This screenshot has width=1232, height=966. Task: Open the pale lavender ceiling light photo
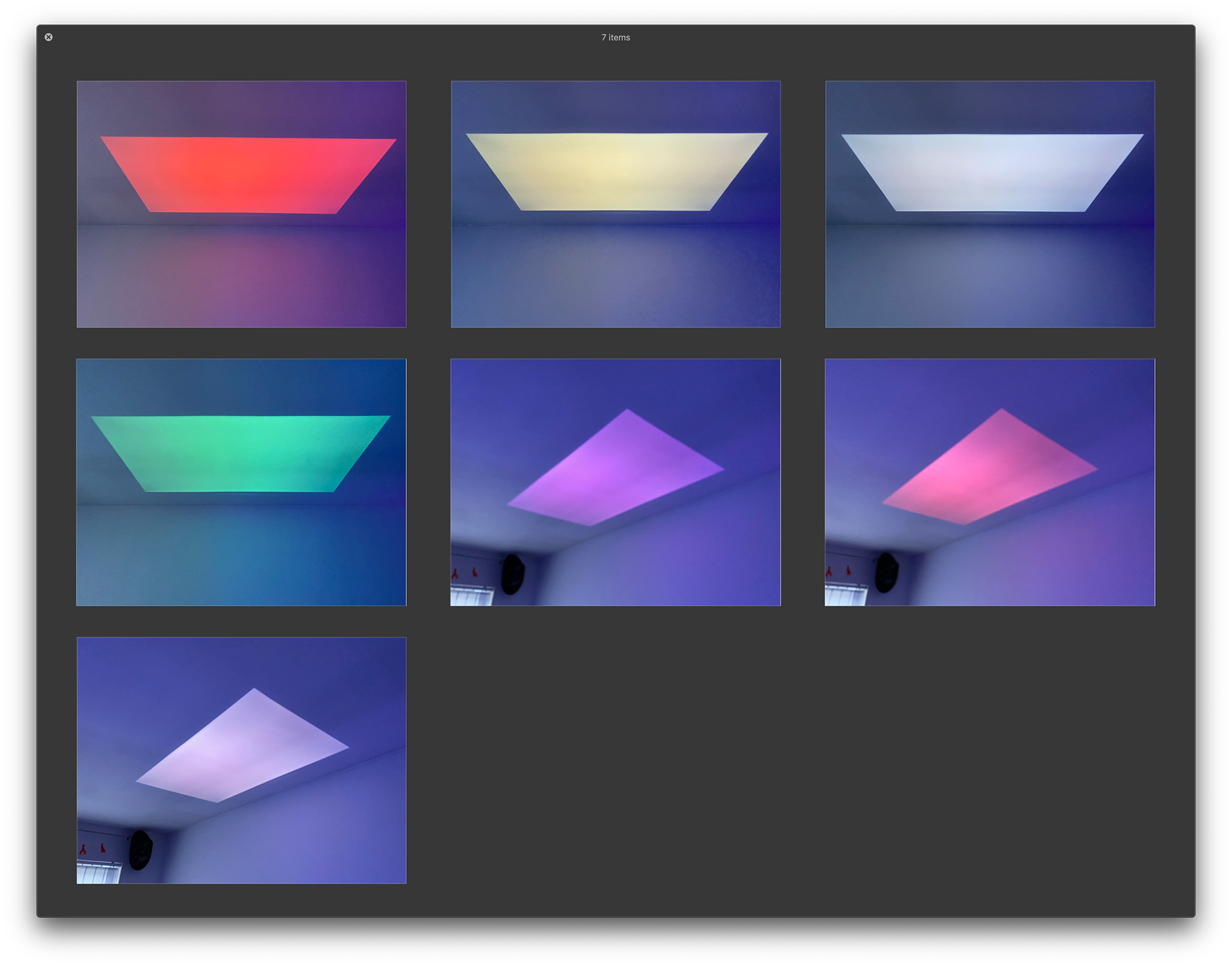click(x=241, y=760)
